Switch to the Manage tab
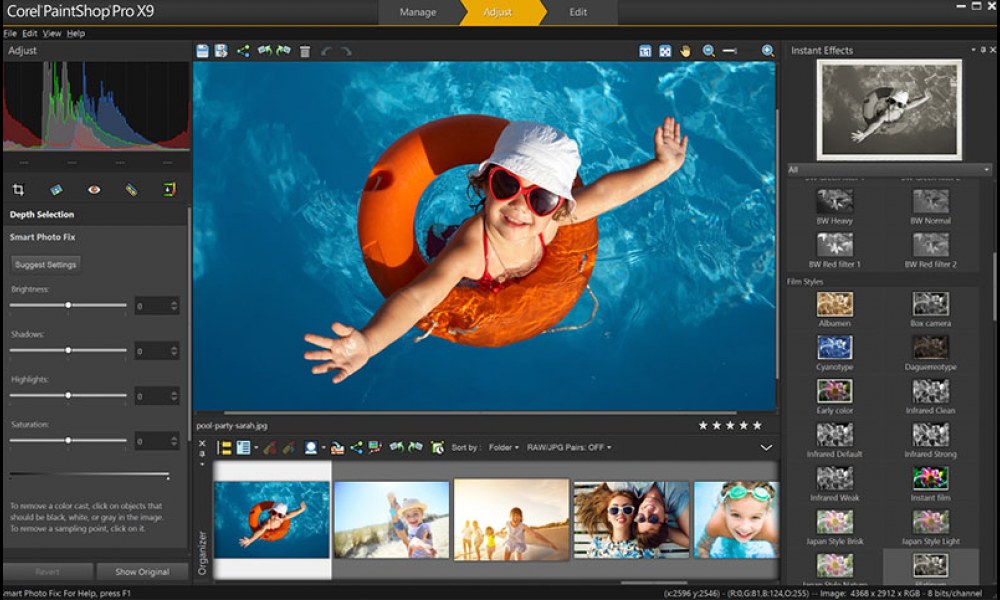Screen dimensions: 1000x600 [418, 12]
